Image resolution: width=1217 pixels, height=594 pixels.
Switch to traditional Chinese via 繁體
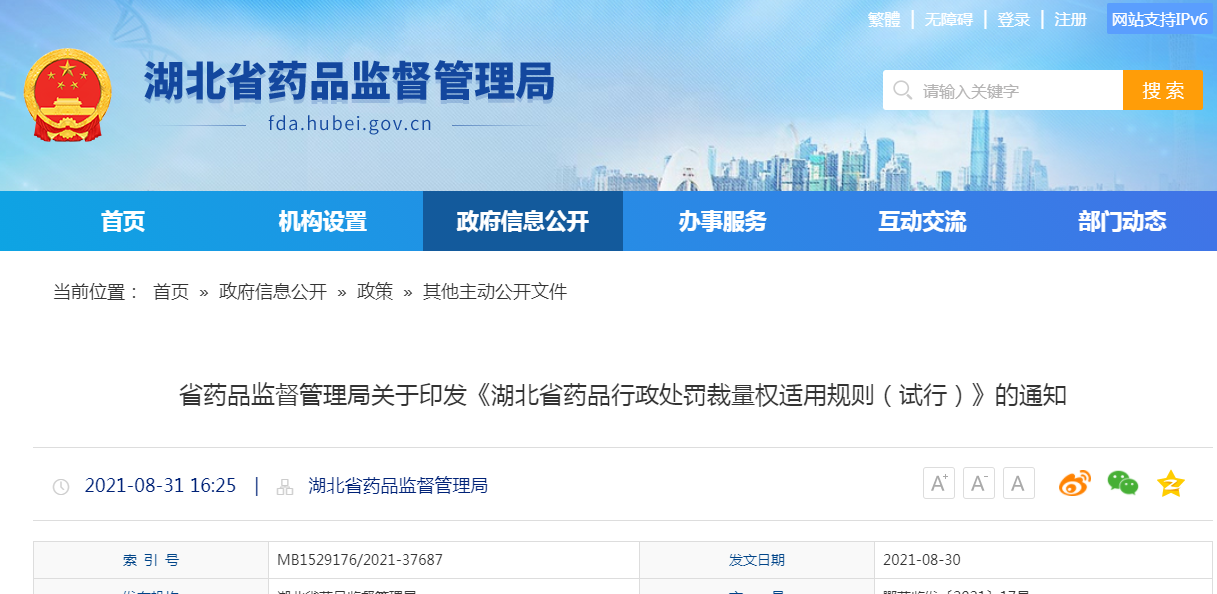[884, 19]
